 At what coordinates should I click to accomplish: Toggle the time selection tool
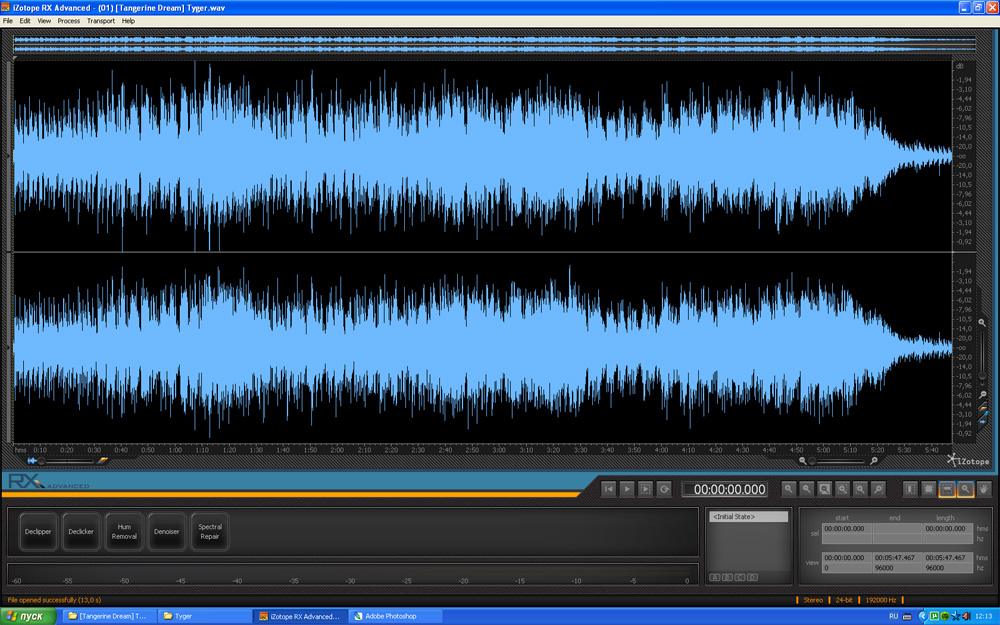click(x=911, y=489)
